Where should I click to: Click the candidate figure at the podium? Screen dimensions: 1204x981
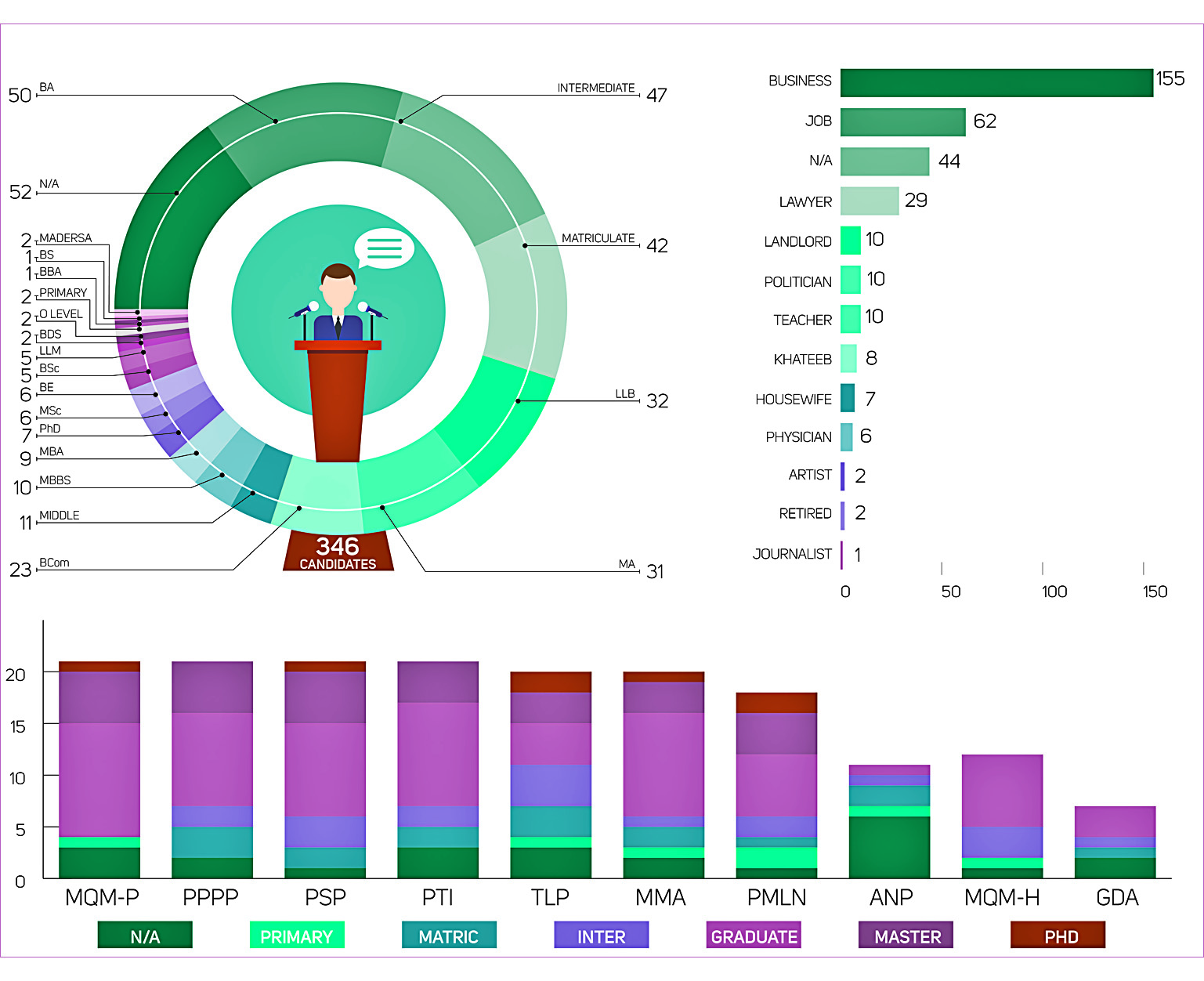(x=338, y=302)
